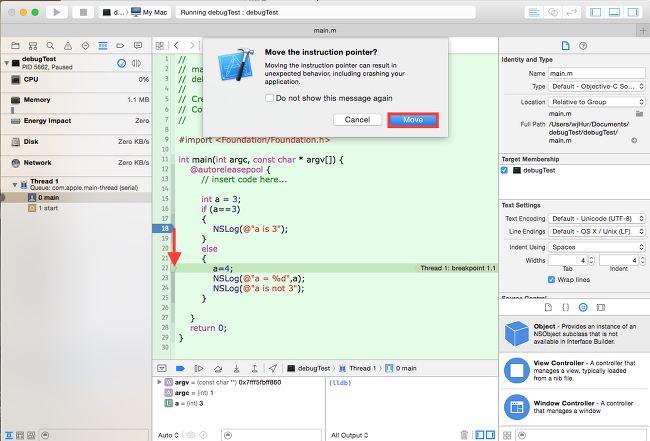This screenshot has height=441, width=650.
Task: Open the All Output console popup
Action: point(349,435)
